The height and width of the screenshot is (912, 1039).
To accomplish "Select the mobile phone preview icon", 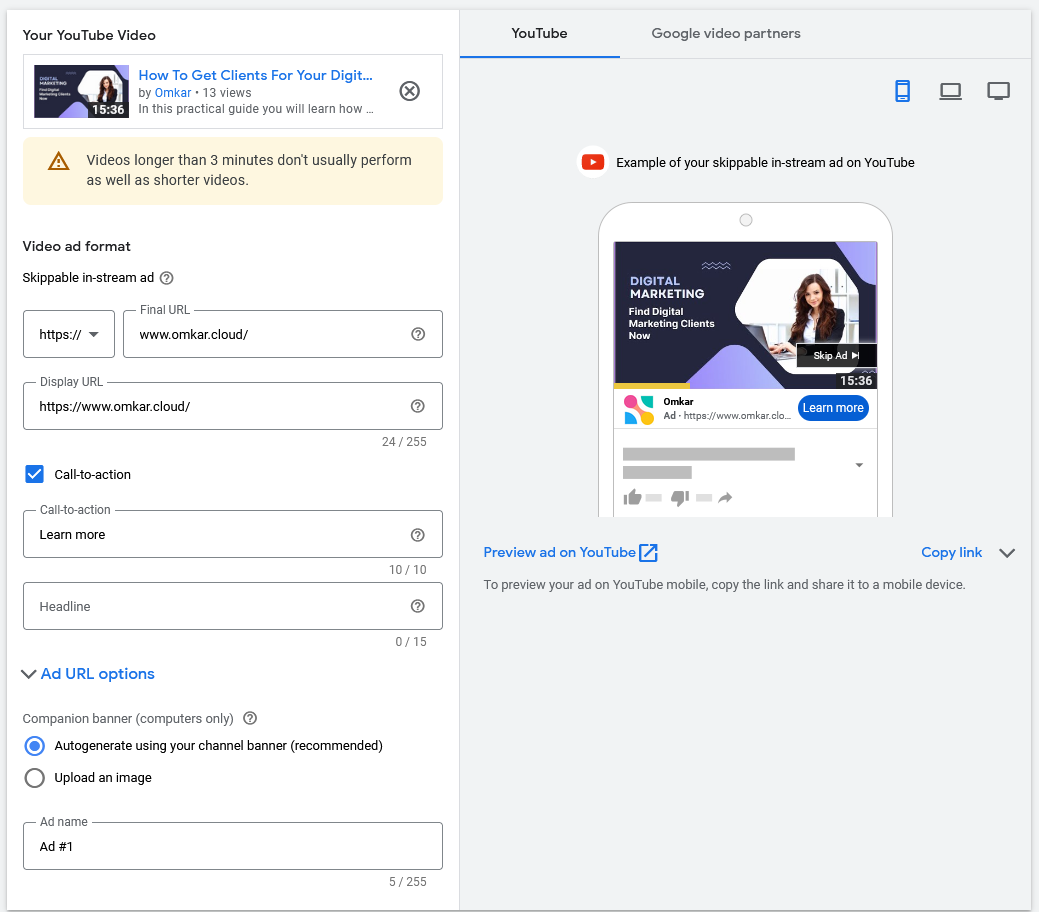I will point(902,91).
